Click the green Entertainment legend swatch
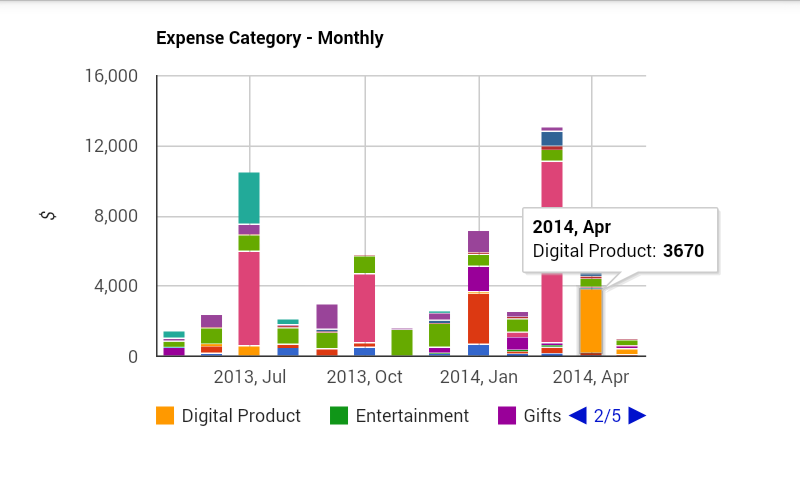The height and width of the screenshot is (480, 800). pos(339,416)
